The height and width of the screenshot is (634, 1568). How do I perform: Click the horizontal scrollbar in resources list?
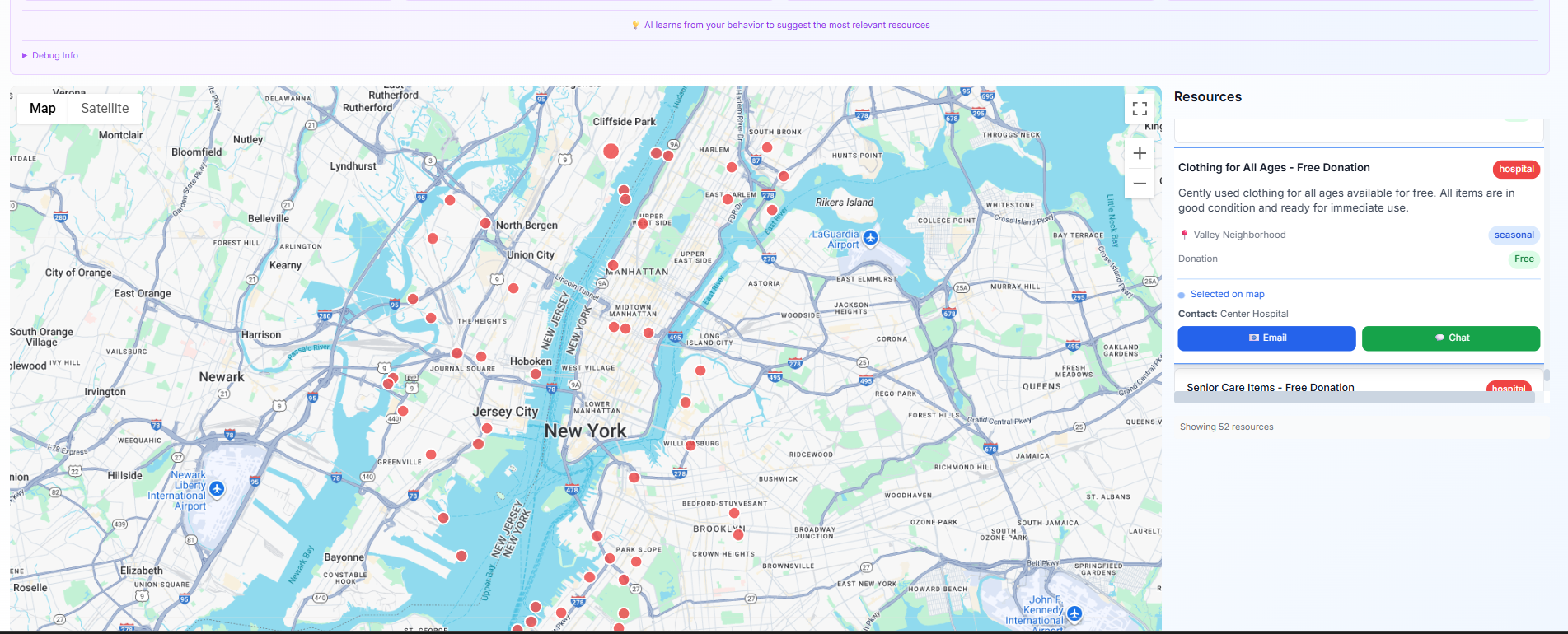point(1354,398)
